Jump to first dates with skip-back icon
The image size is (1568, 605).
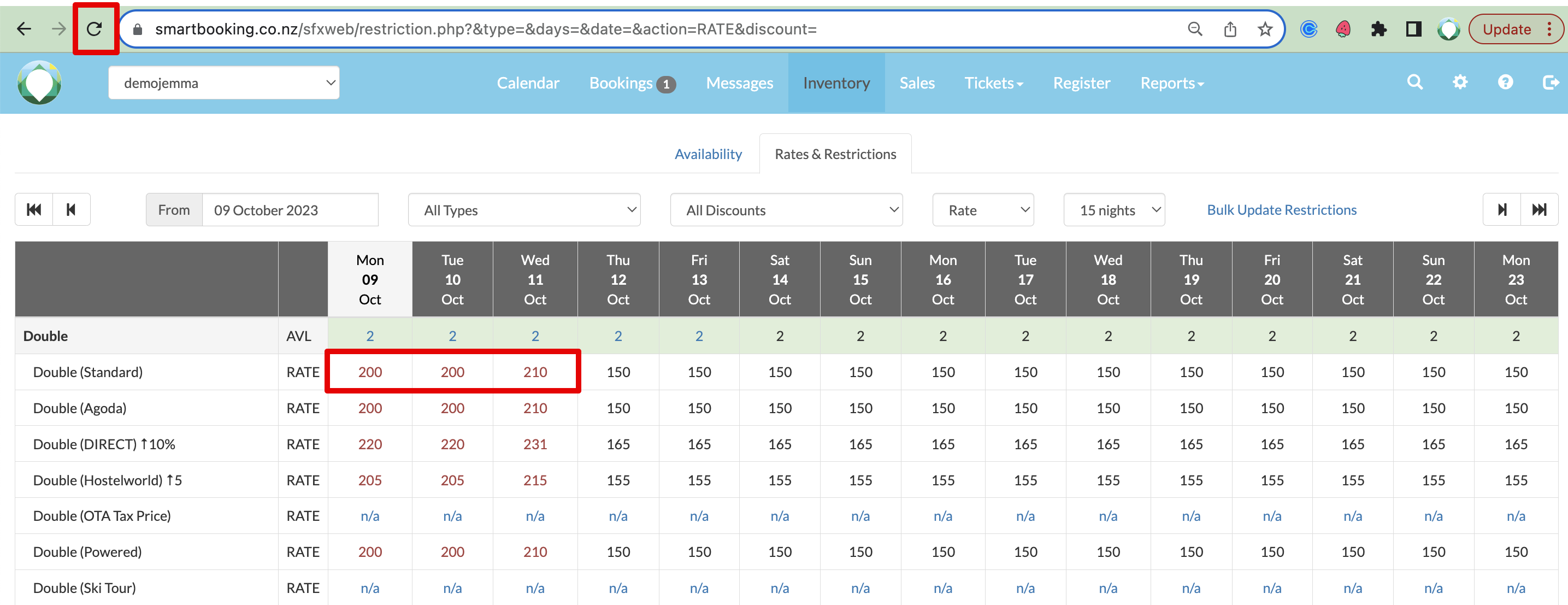point(34,210)
